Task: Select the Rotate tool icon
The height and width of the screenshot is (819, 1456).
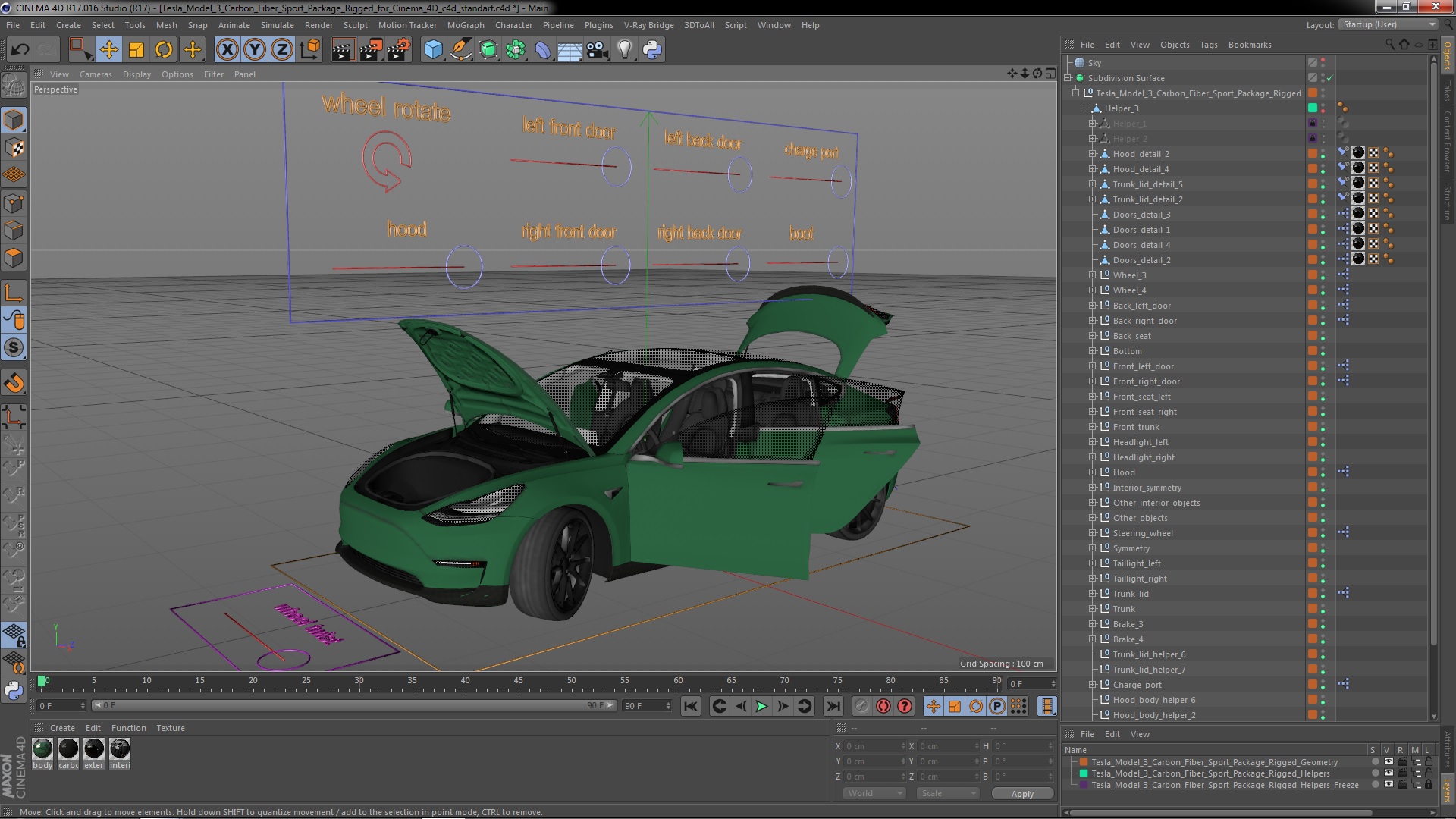Action: (164, 50)
